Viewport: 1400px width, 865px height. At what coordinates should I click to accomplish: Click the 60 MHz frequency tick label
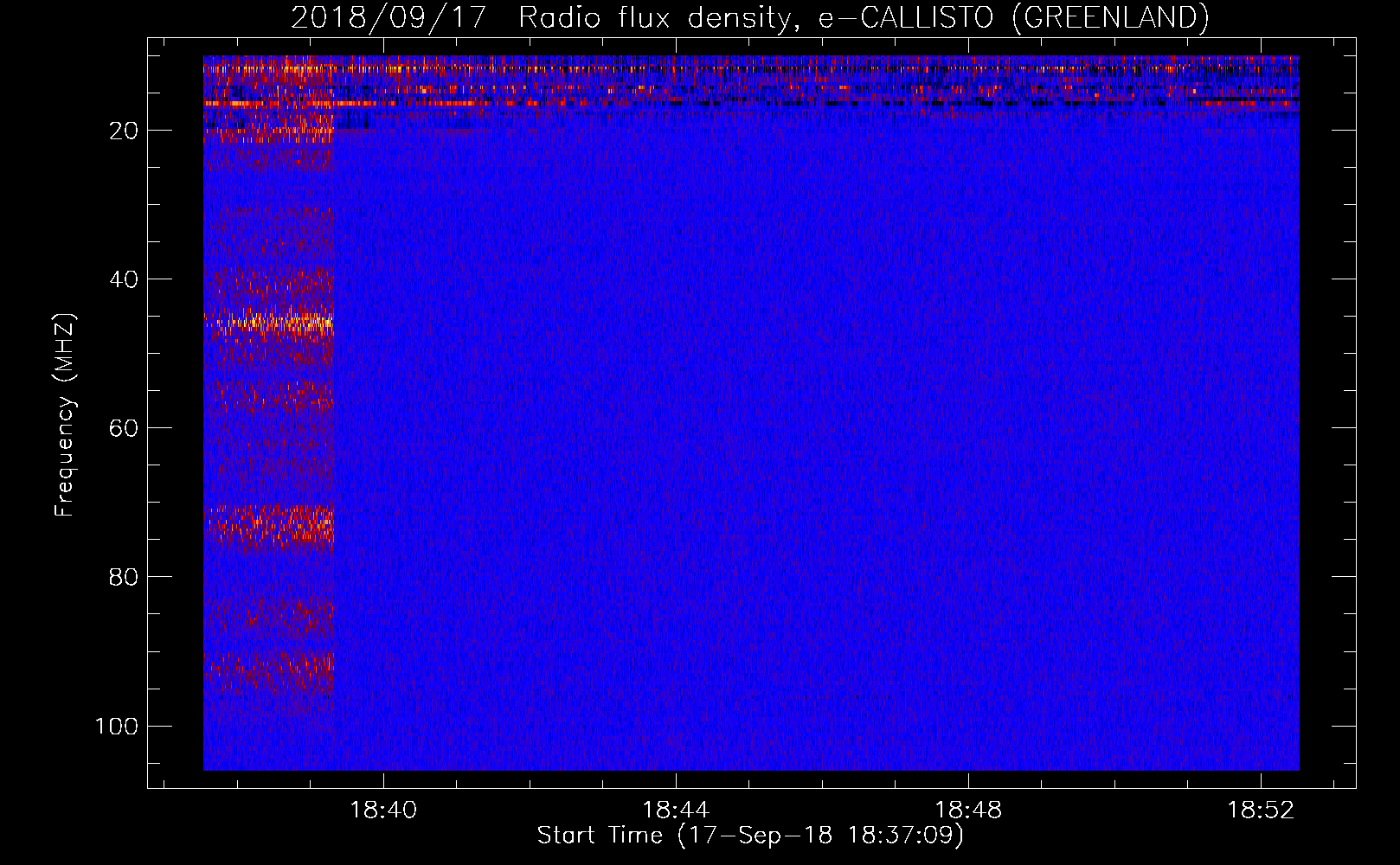[x=124, y=428]
